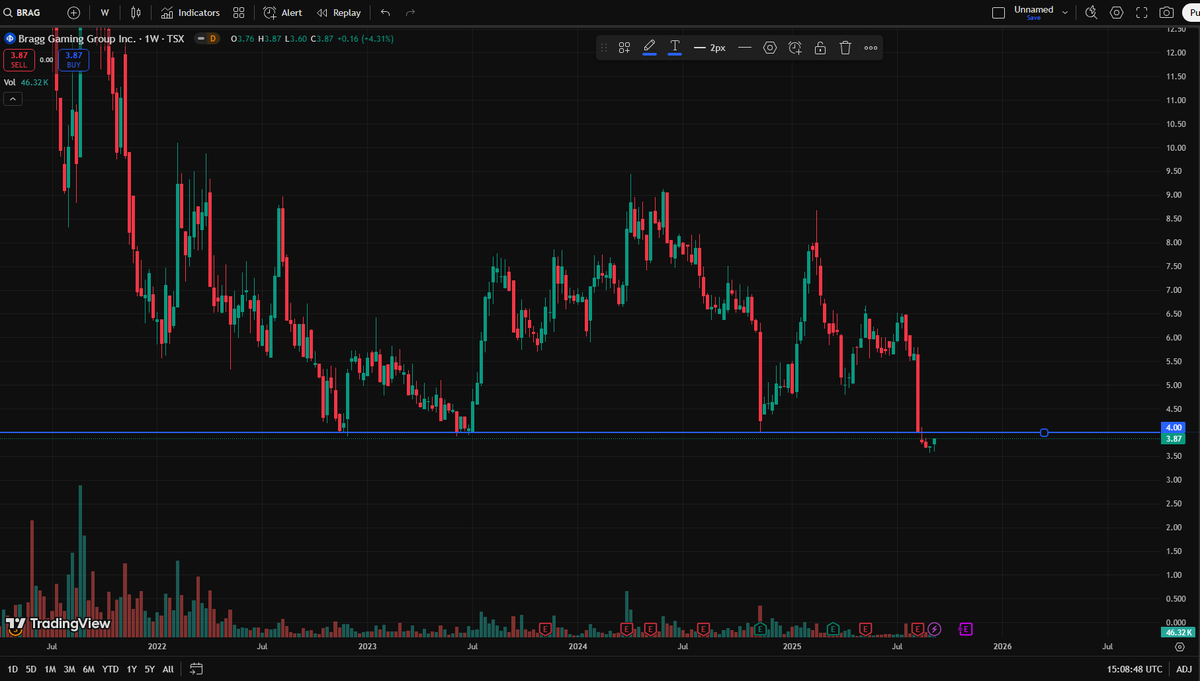
Task: Switch range to 1Y
Action: [x=131, y=669]
